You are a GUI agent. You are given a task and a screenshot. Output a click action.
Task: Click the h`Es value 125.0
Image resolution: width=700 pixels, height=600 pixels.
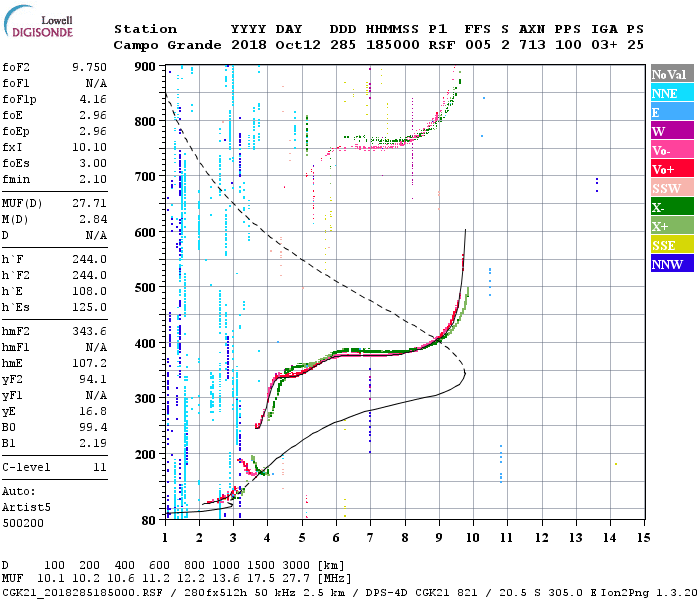coord(89,308)
